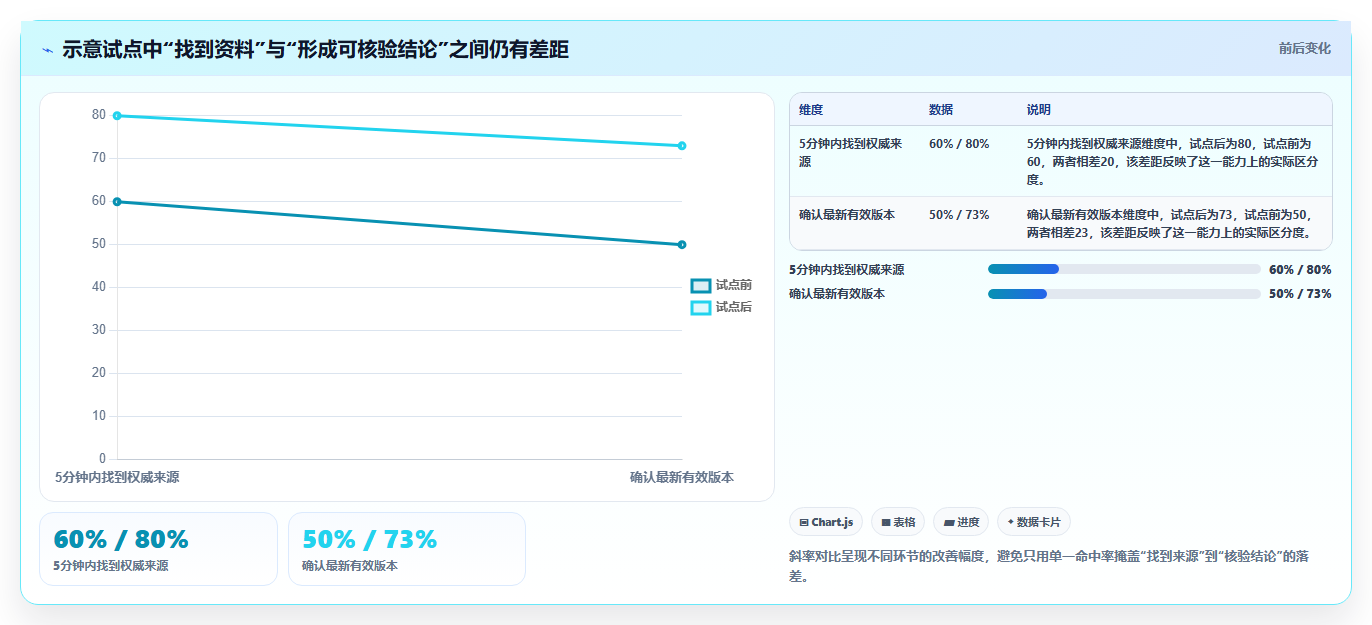1372x625 pixels.
Task: Toggle the 试点前 legend entry
Action: pyautogui.click(x=721, y=286)
